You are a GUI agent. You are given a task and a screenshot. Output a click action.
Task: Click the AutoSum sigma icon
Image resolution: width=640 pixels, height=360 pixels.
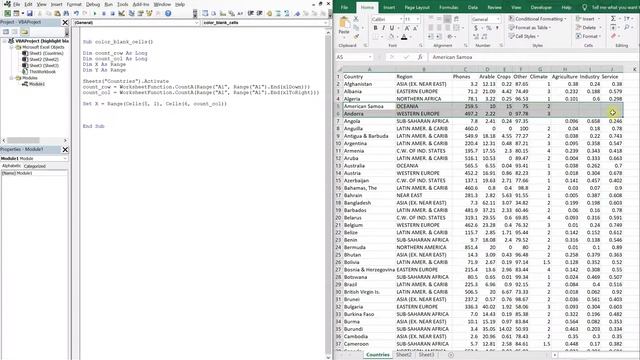pyautogui.click(x=613, y=19)
